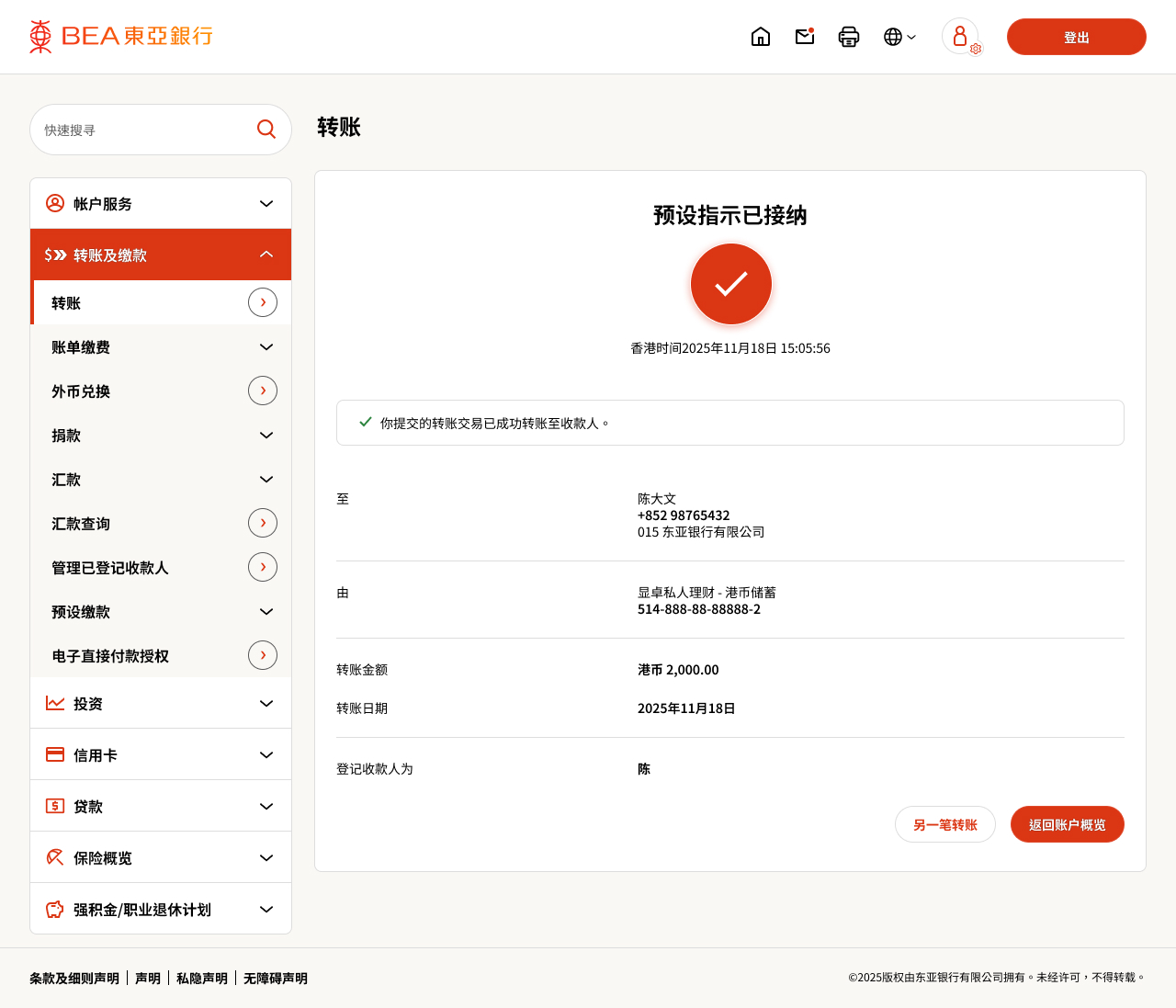Viewport: 1176px width, 1008px height.
Task: Collapse the 转账及缴款 section
Action: tap(266, 255)
